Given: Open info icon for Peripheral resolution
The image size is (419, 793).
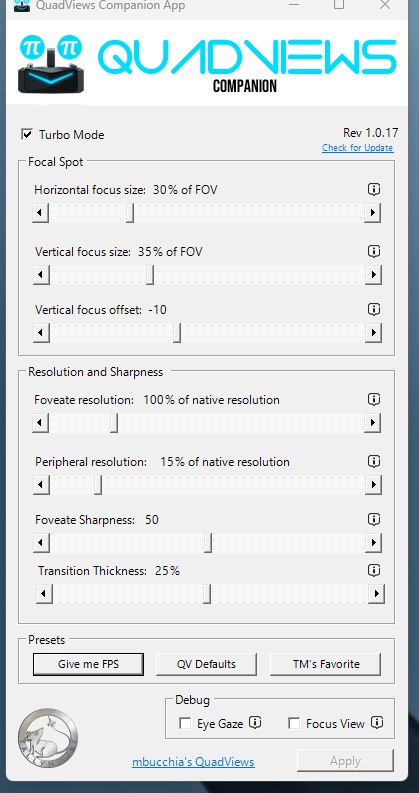Looking at the screenshot, I should 373,461.
